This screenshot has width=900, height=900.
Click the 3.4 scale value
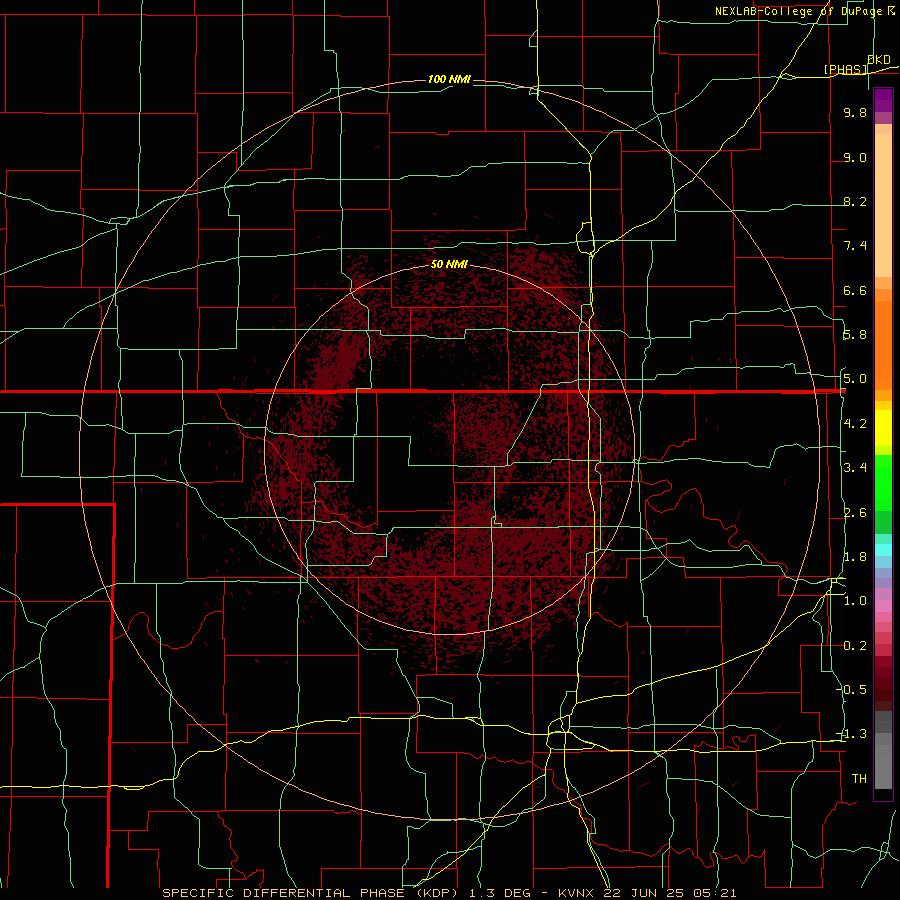pyautogui.click(x=855, y=468)
